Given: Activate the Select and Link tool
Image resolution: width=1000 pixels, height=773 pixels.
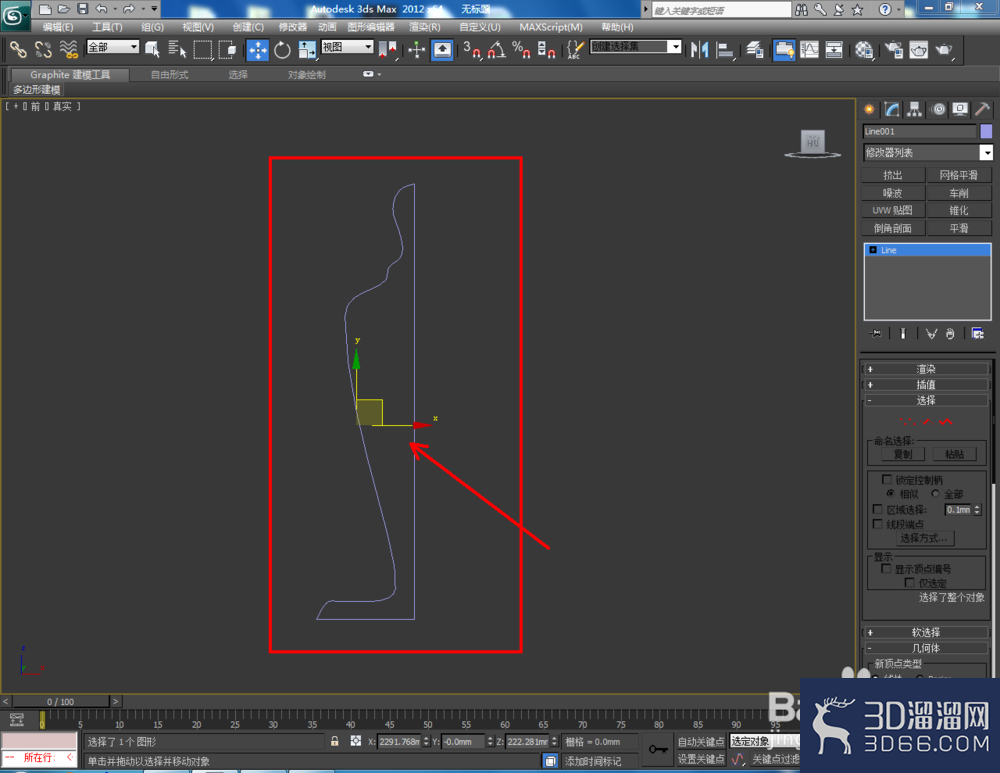Looking at the screenshot, I should pyautogui.click(x=18, y=50).
